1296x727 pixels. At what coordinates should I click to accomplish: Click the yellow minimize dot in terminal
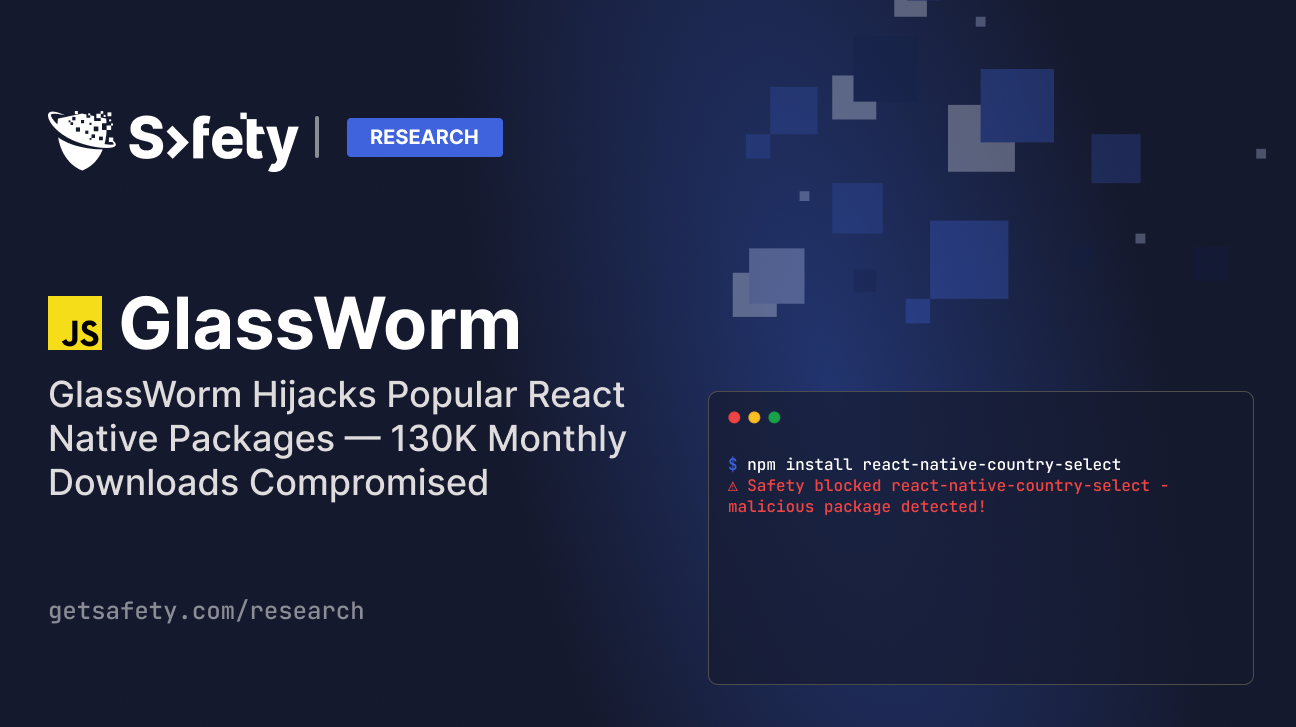point(754,417)
